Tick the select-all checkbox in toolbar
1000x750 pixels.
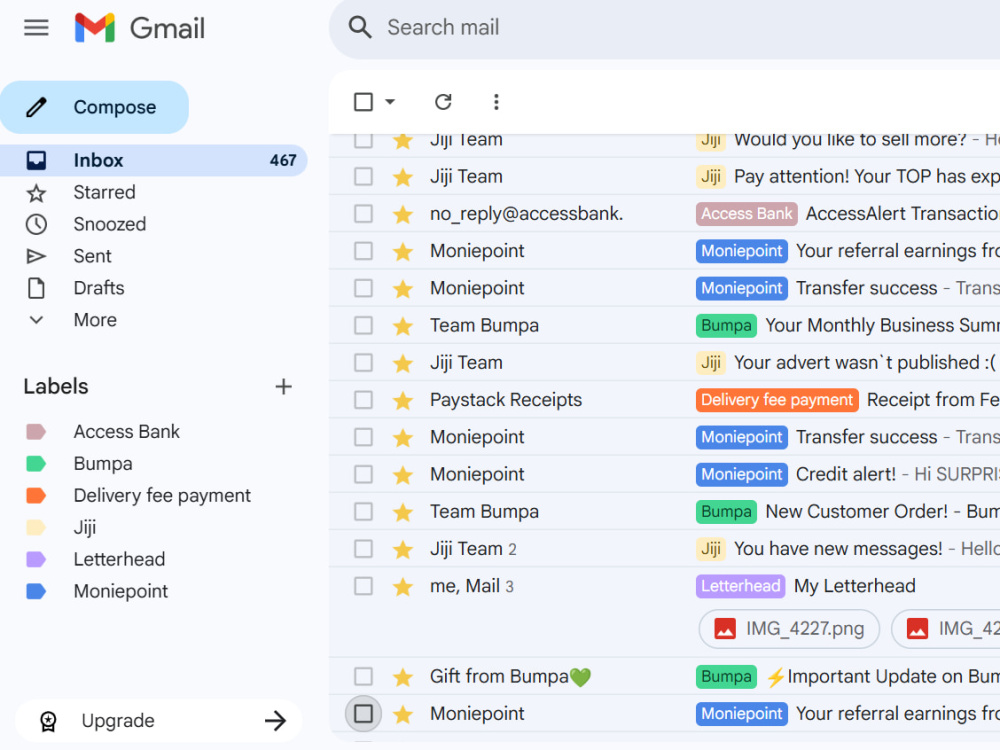tap(364, 102)
